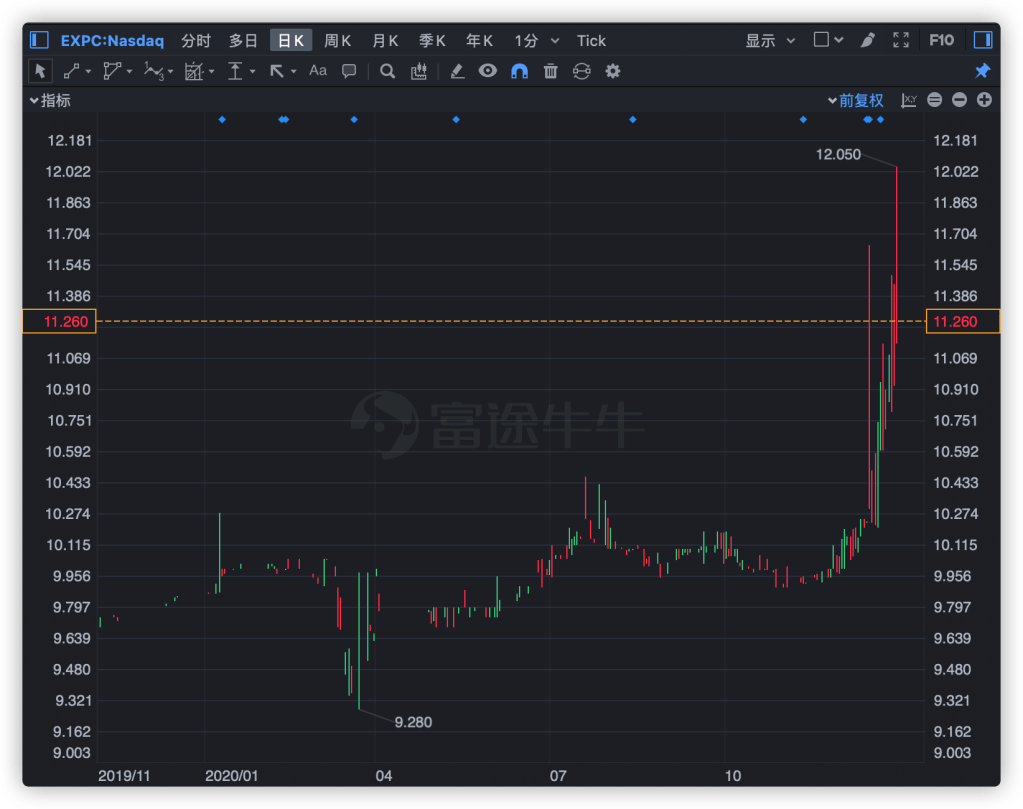The image size is (1023, 809).
Task: Click the magnifier search icon
Action: [x=388, y=71]
